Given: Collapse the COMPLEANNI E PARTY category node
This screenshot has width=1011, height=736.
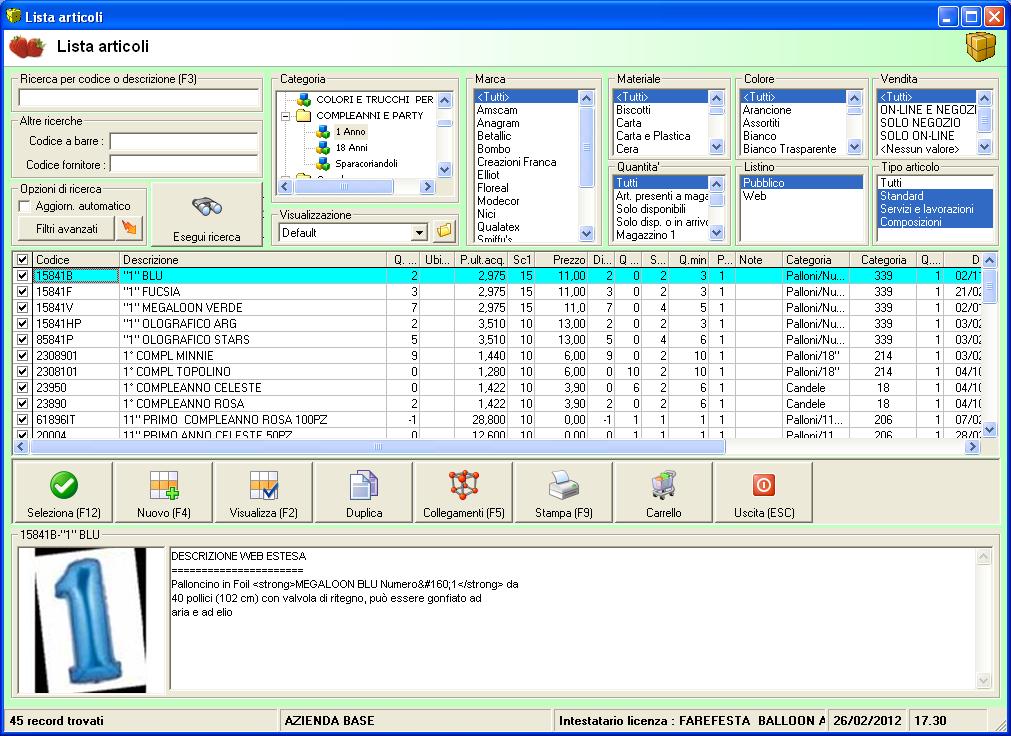Looking at the screenshot, I should 285,116.
